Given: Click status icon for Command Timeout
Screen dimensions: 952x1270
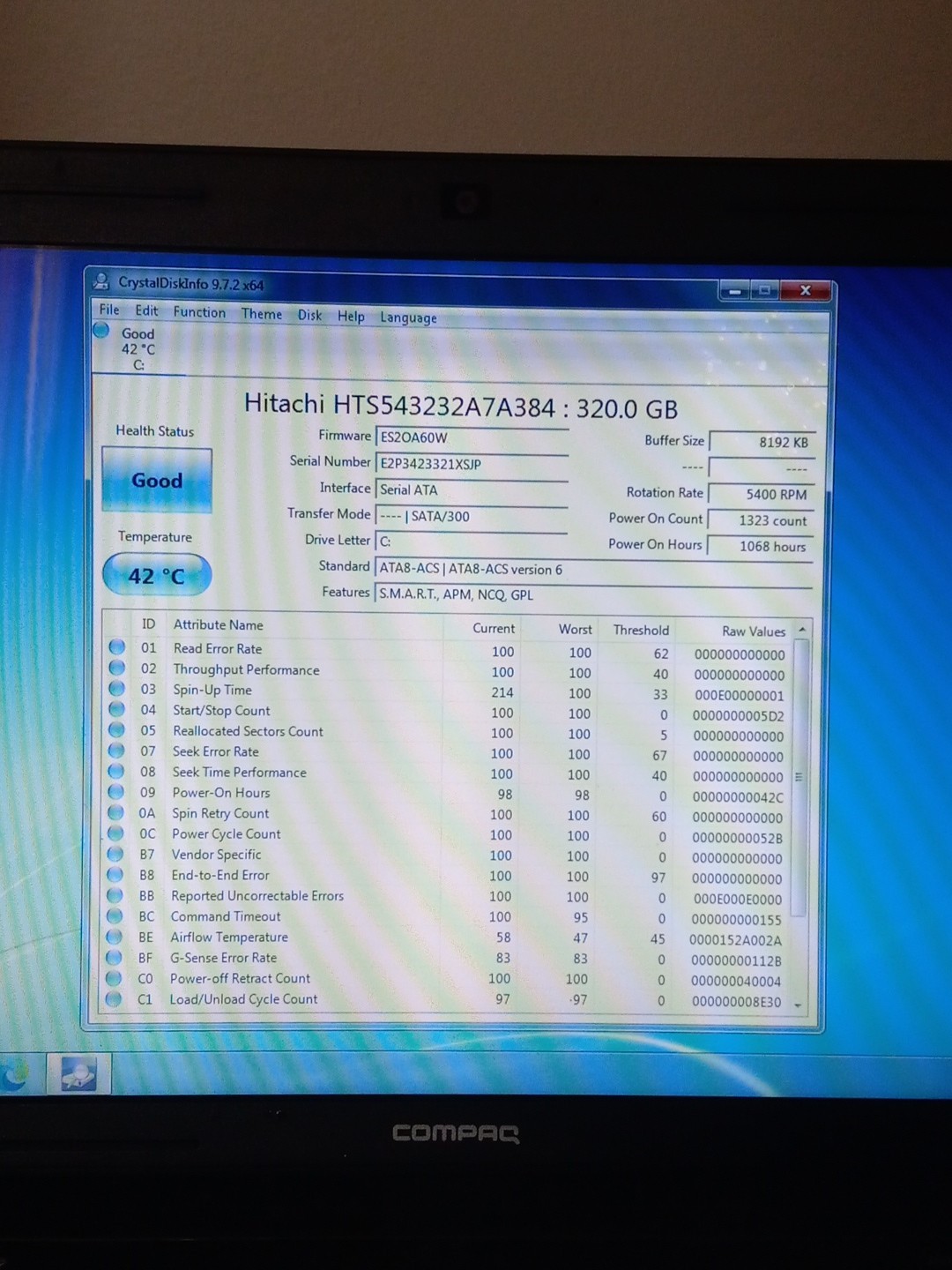Looking at the screenshot, I should click(114, 915).
